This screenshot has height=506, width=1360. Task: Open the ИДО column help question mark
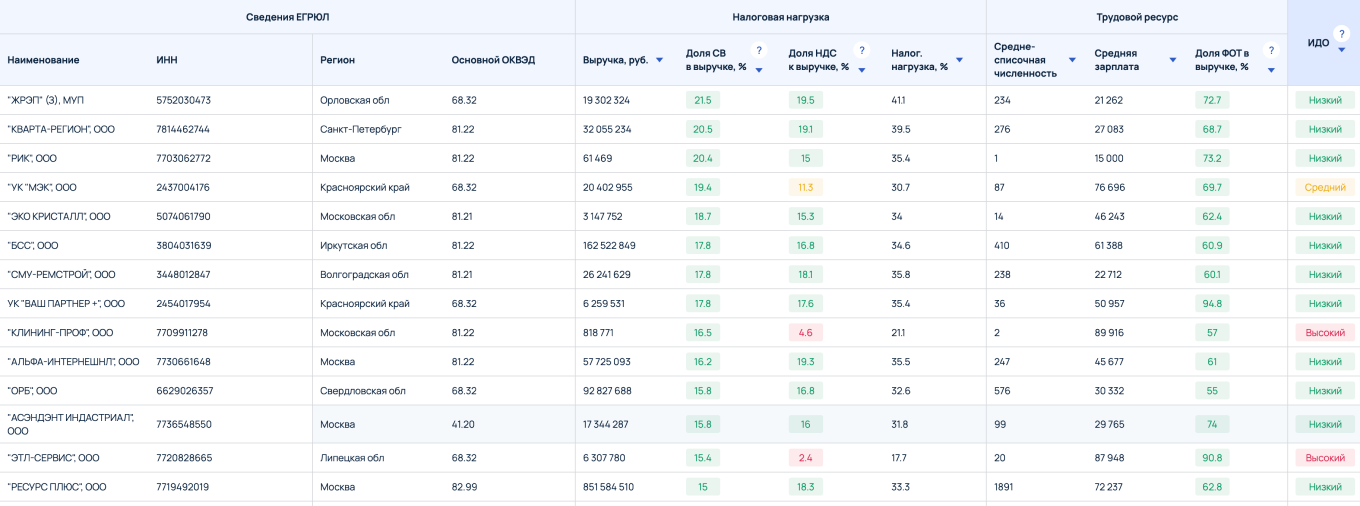pyautogui.click(x=1342, y=34)
